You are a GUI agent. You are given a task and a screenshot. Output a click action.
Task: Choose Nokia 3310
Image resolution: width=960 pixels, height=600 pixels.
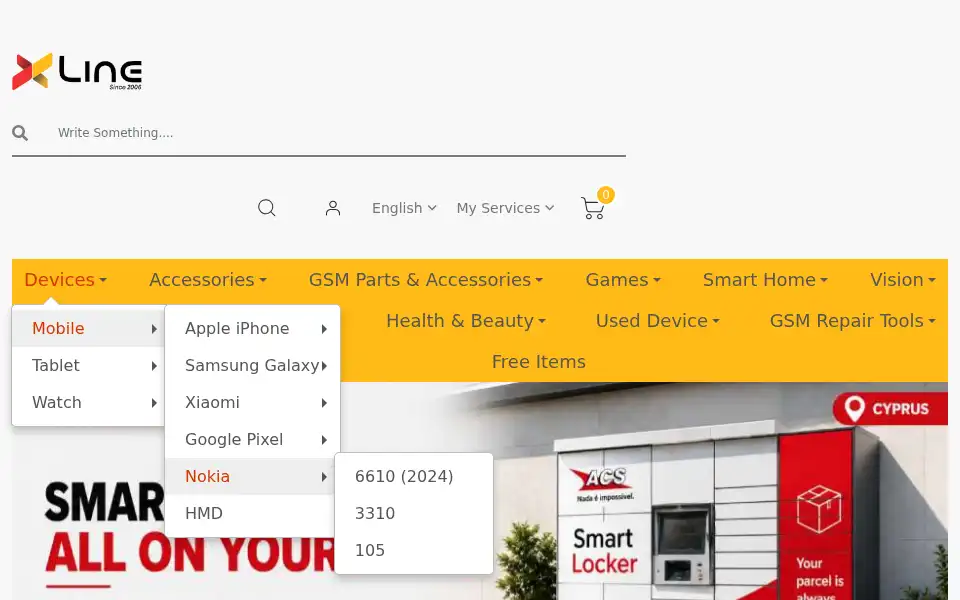414,513
